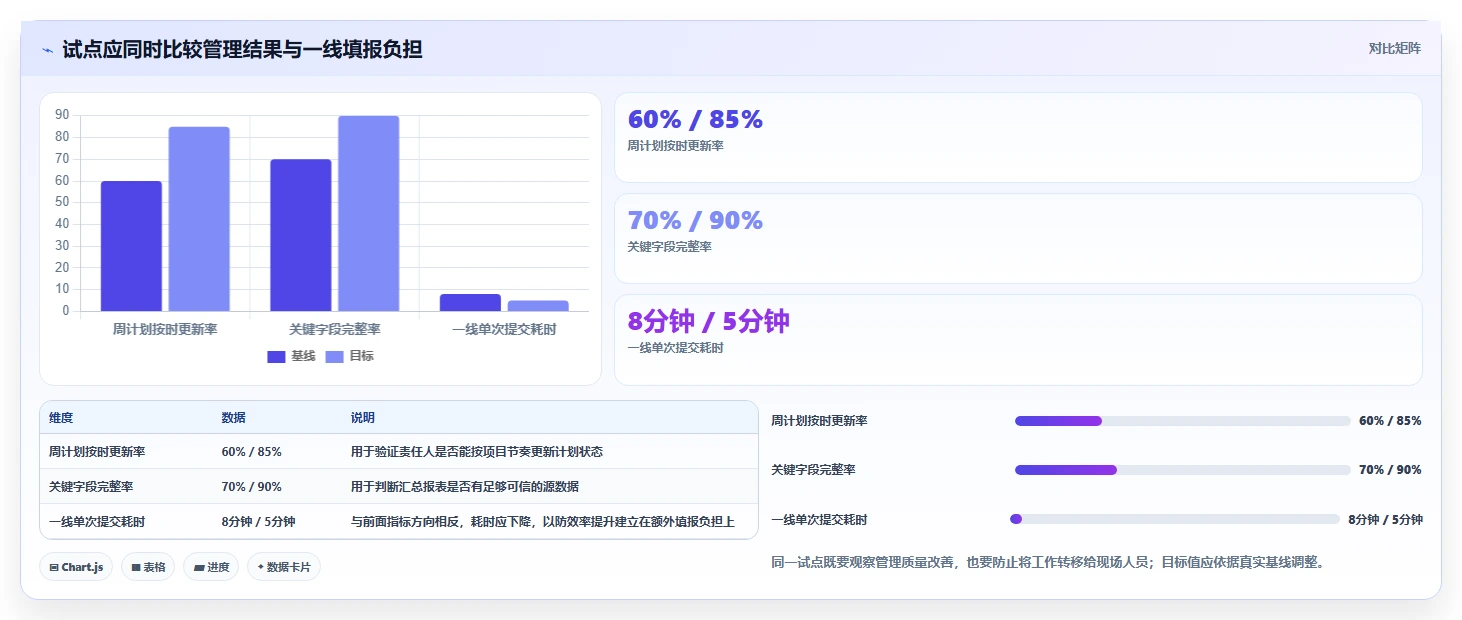Image resolution: width=1462 pixels, height=620 pixels.
Task: Click the sparkle icon in 数据卡片 tag
Action: pyautogui.click(x=261, y=567)
